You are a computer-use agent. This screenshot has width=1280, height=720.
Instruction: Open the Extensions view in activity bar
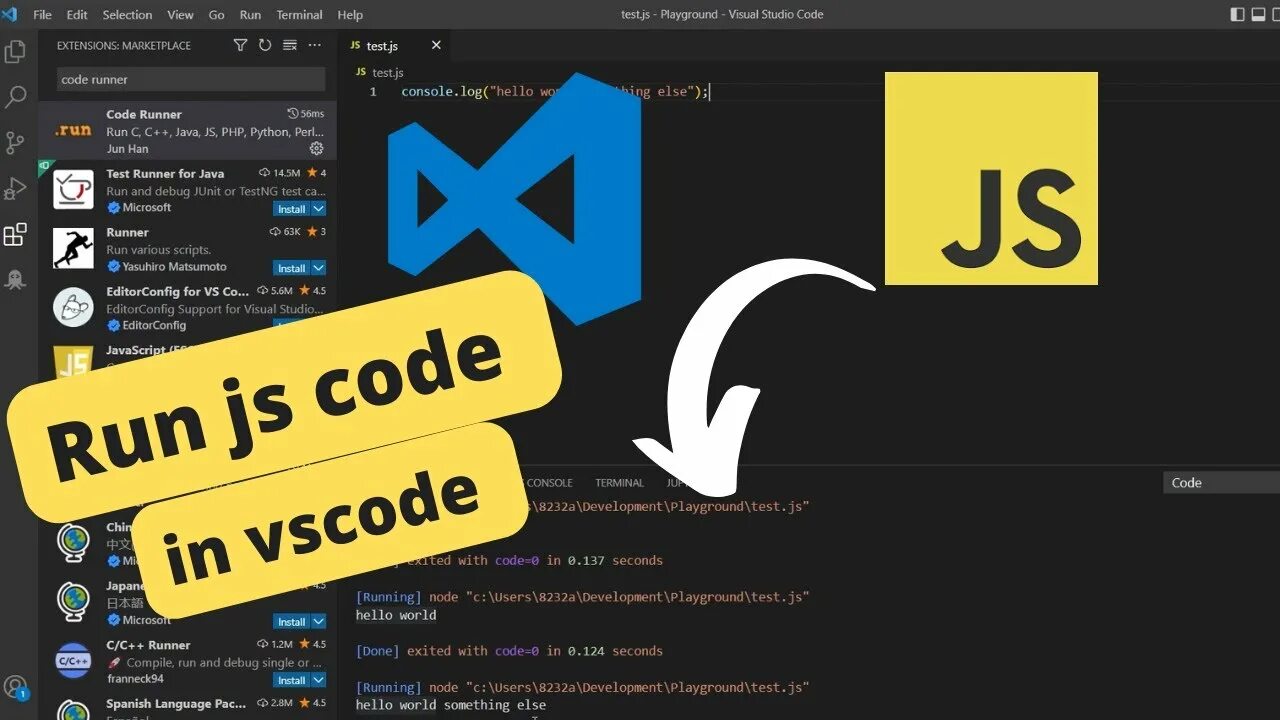point(15,235)
